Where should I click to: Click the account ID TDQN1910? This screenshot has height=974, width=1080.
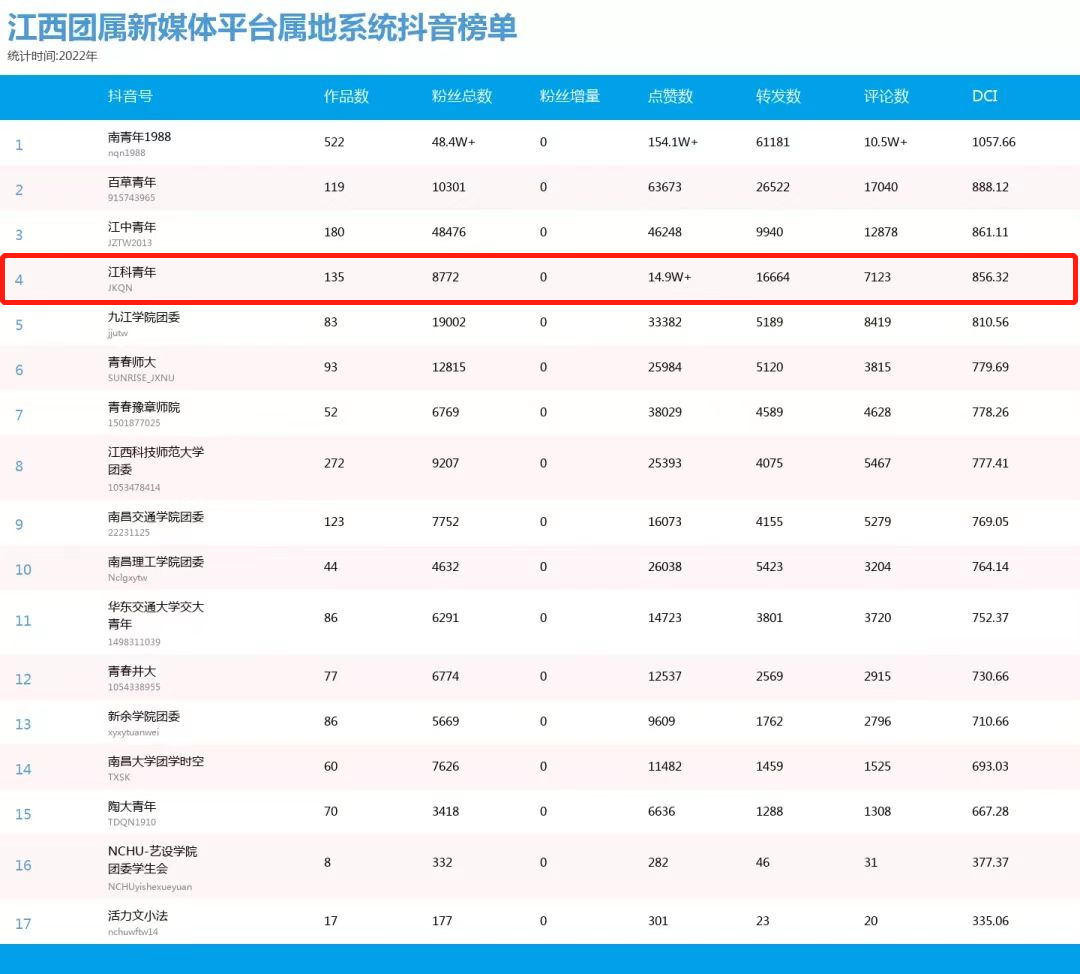[x=132, y=822]
